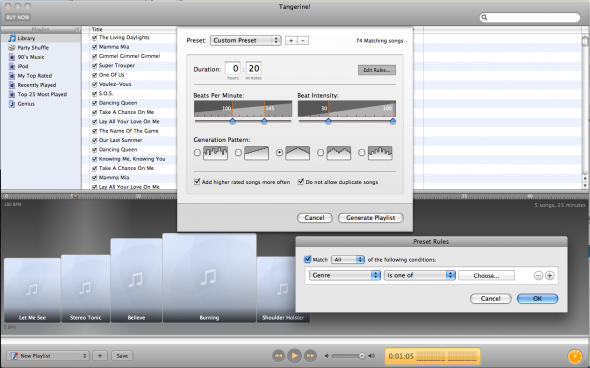Viewport: 590px width, 368px height.
Task: Click the minutes duration field
Action: point(254,68)
